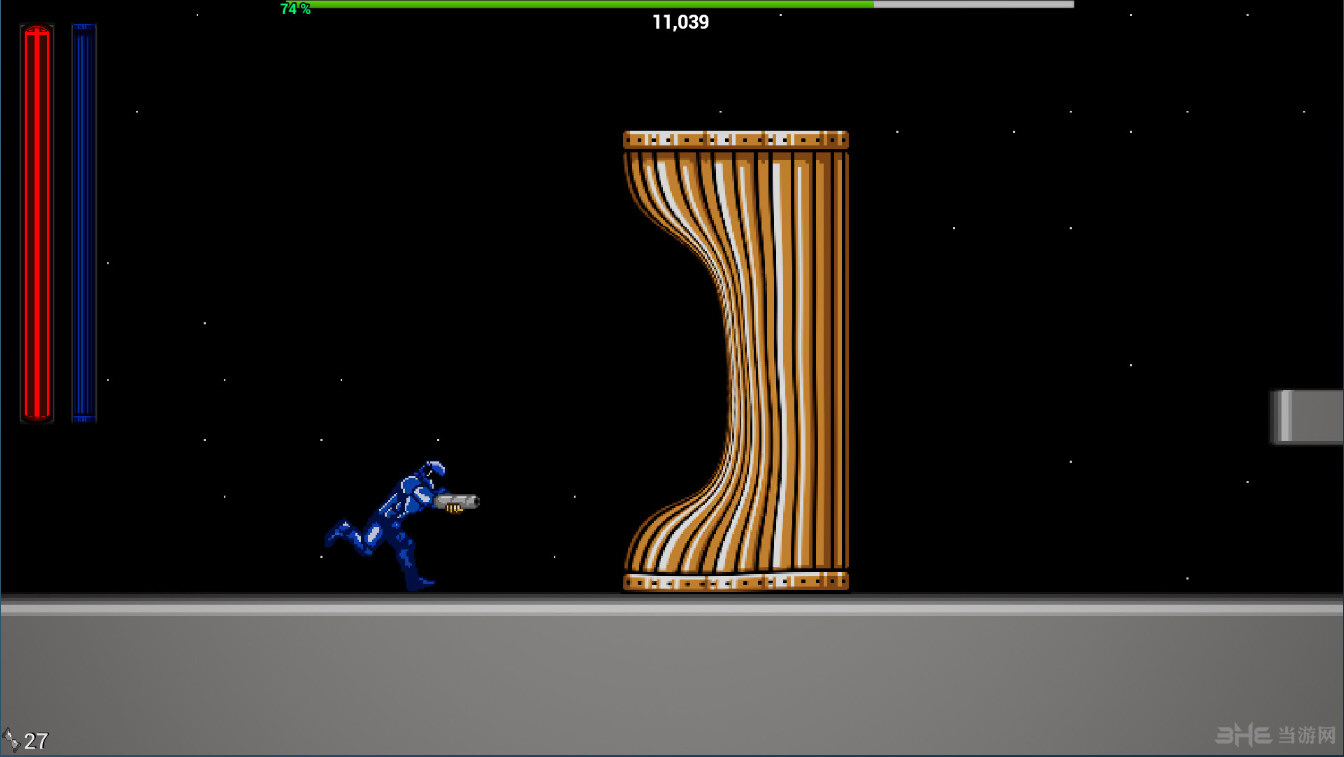Image resolution: width=1344 pixels, height=757 pixels.
Task: Click the warped orange striped pillar
Action: pos(736,360)
